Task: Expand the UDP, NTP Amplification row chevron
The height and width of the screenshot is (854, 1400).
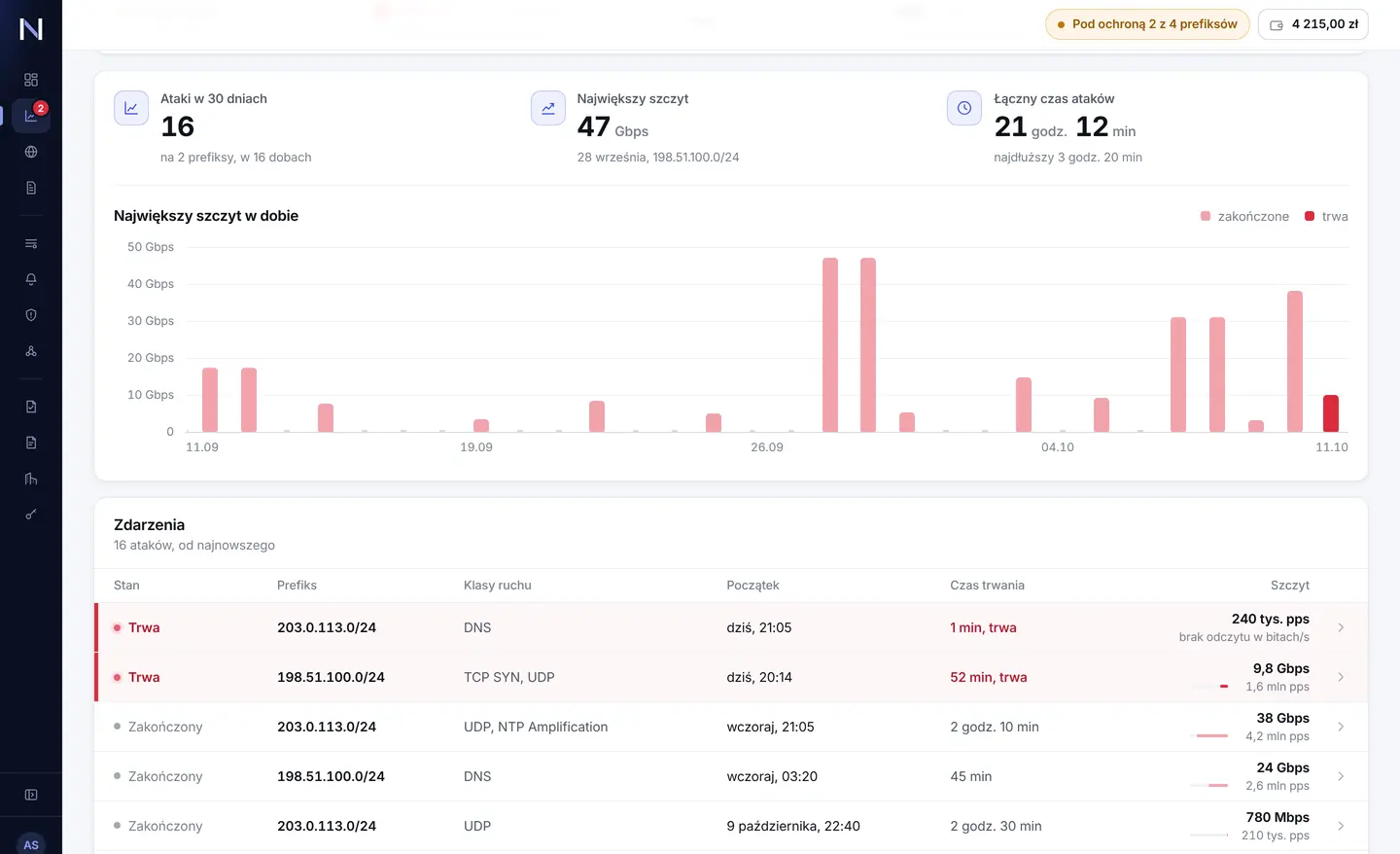Action: (x=1341, y=727)
